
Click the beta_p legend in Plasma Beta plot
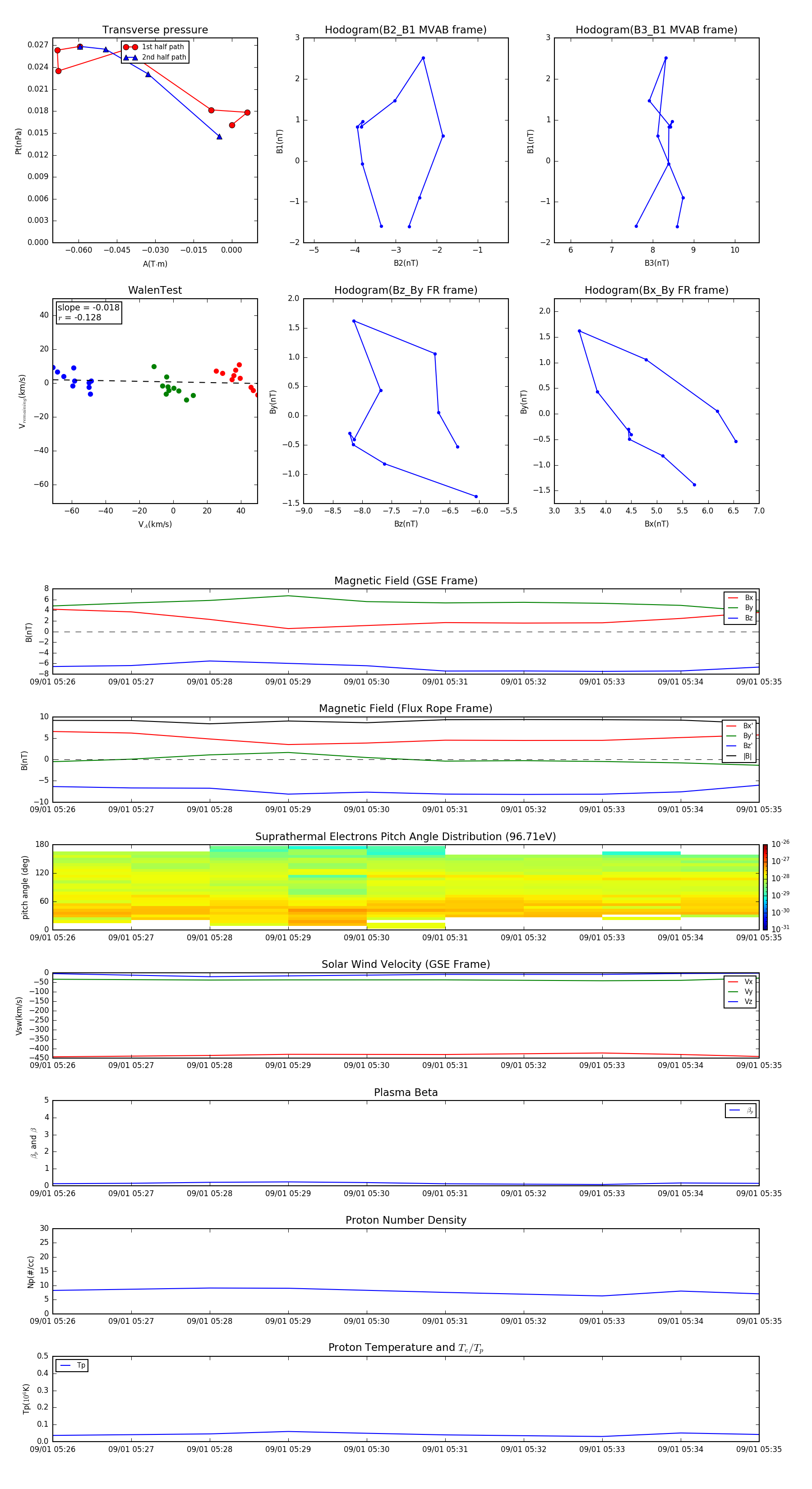click(x=741, y=1110)
